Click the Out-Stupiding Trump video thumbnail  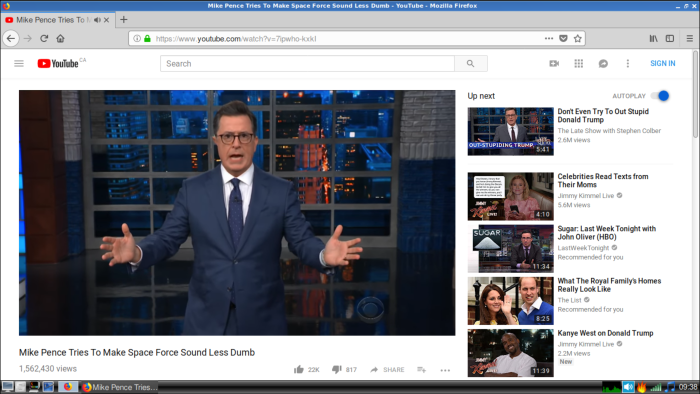510,131
